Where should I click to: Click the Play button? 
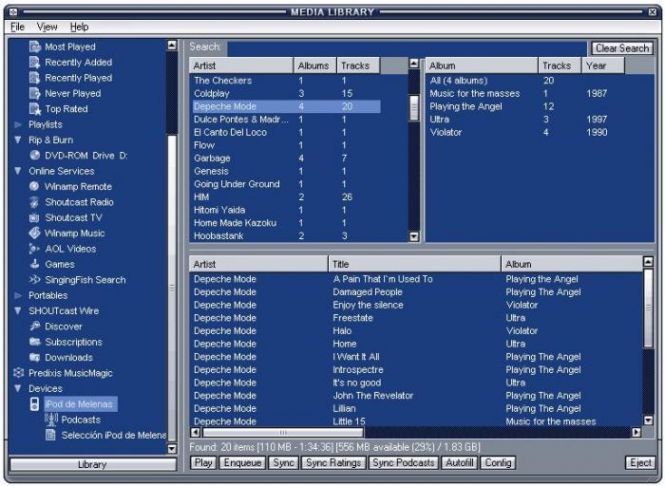point(203,463)
